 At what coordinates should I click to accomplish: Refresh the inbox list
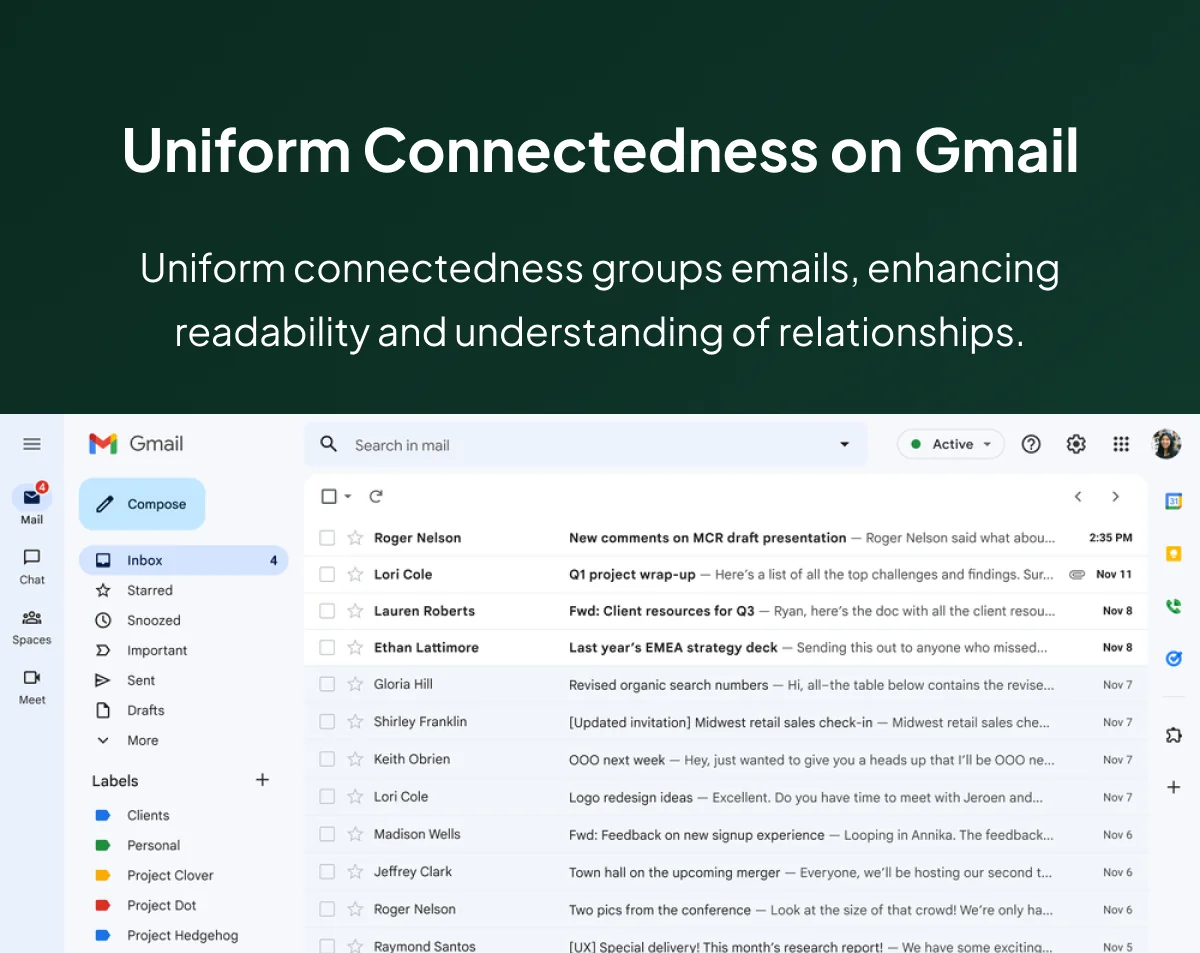(376, 496)
